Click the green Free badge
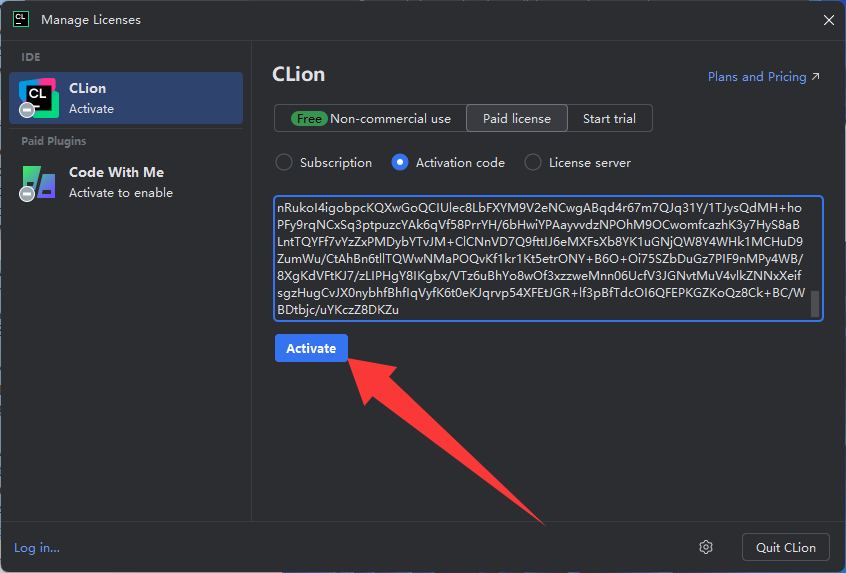This screenshot has width=846, height=573. [x=309, y=119]
